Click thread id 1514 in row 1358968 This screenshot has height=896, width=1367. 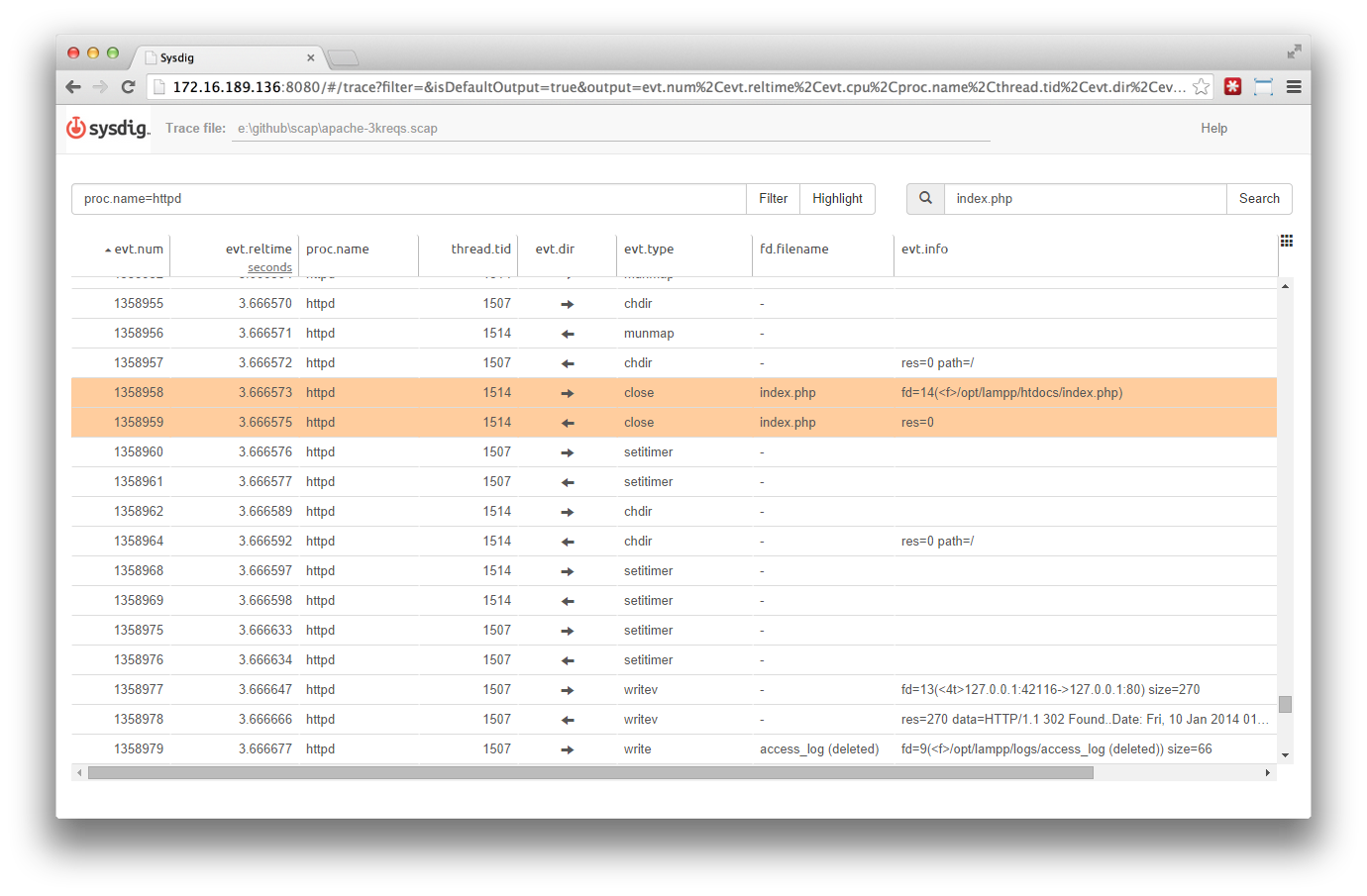[x=497, y=570]
